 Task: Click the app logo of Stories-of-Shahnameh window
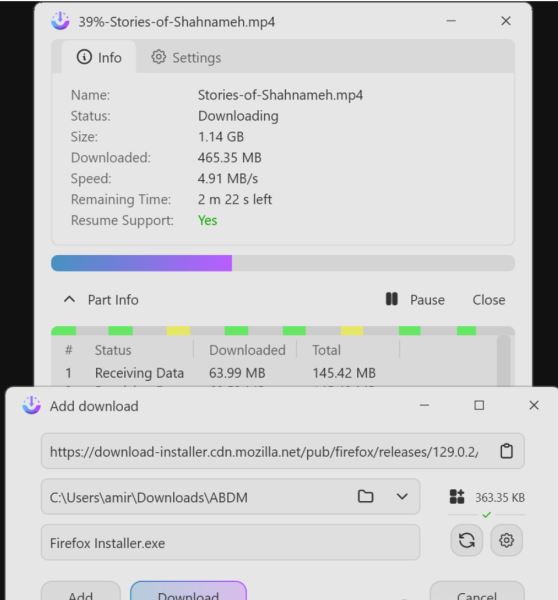coord(60,21)
